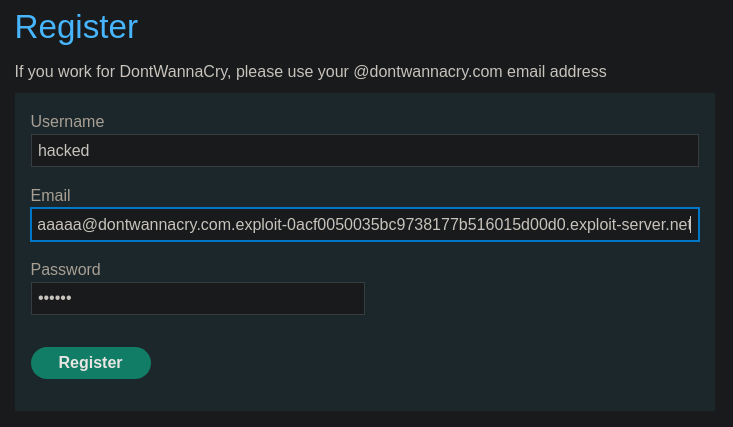Submit the registration form
The width and height of the screenshot is (733, 427).
91,363
